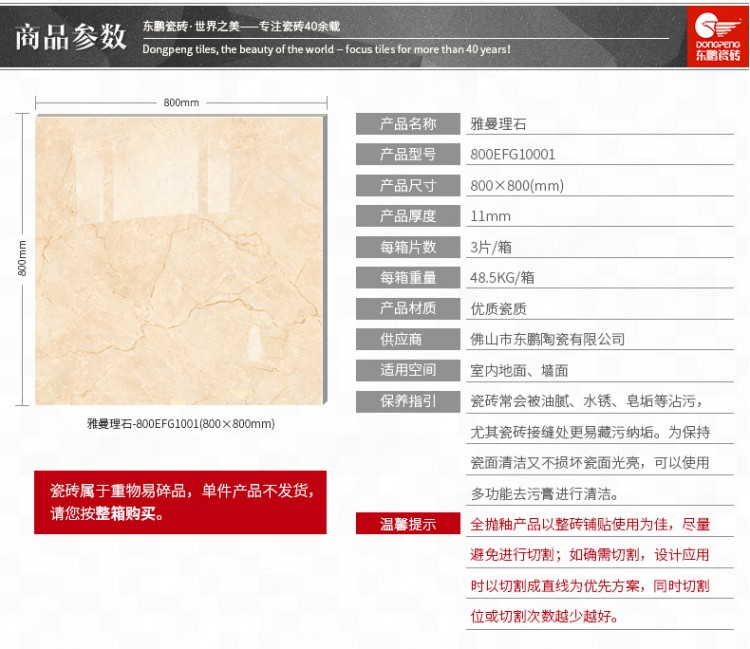Click the slogan 东鹏瓷砖·世界之美 text

tap(191, 26)
